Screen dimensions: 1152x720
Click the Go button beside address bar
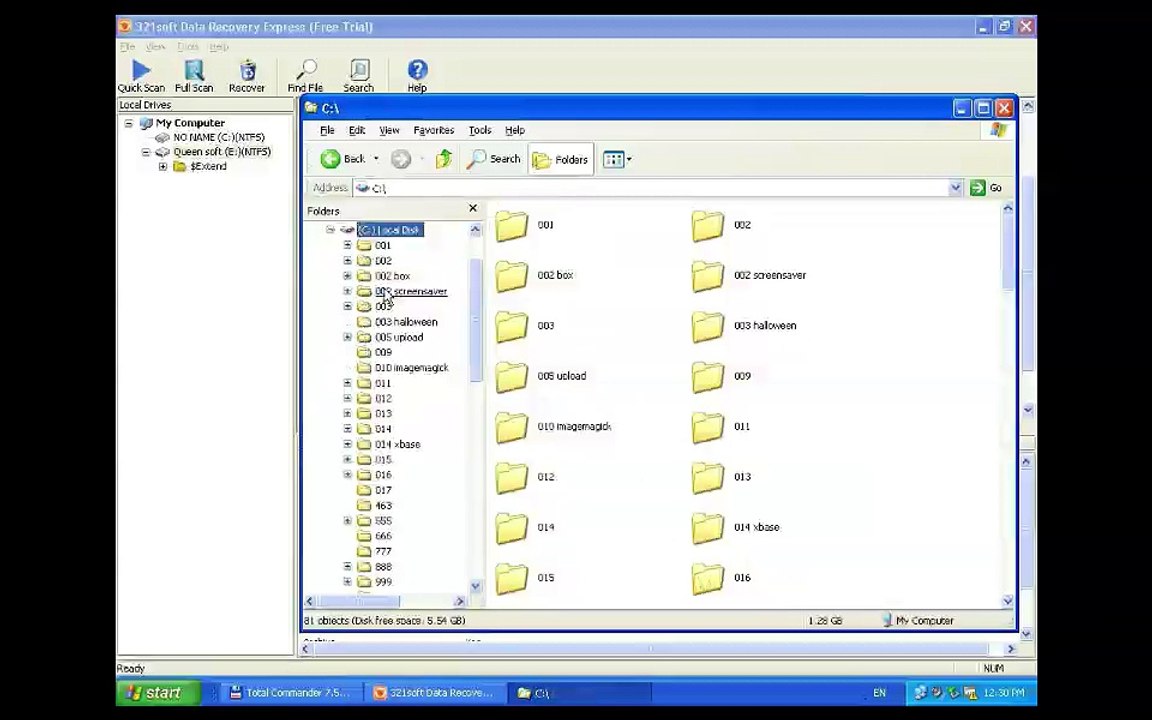(986, 188)
